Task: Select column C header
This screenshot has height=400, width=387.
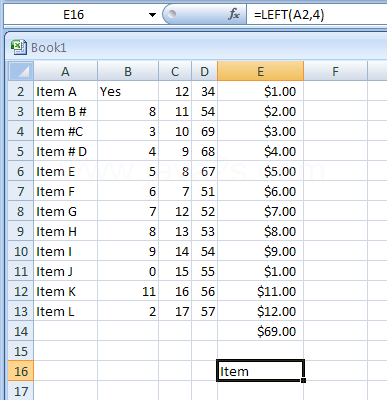Action: [x=175, y=71]
